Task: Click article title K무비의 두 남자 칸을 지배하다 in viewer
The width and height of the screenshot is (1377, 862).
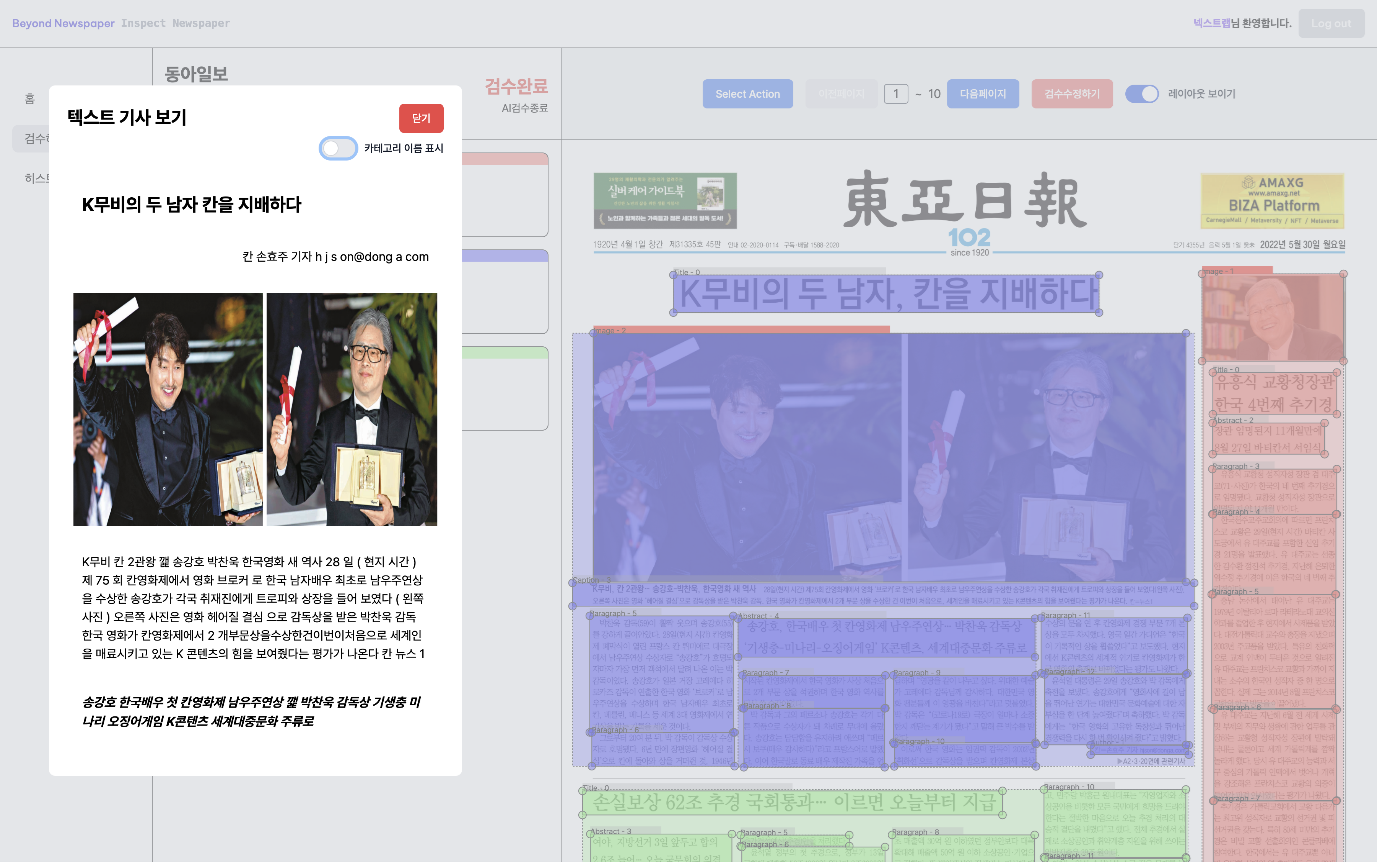Action: (x=191, y=205)
